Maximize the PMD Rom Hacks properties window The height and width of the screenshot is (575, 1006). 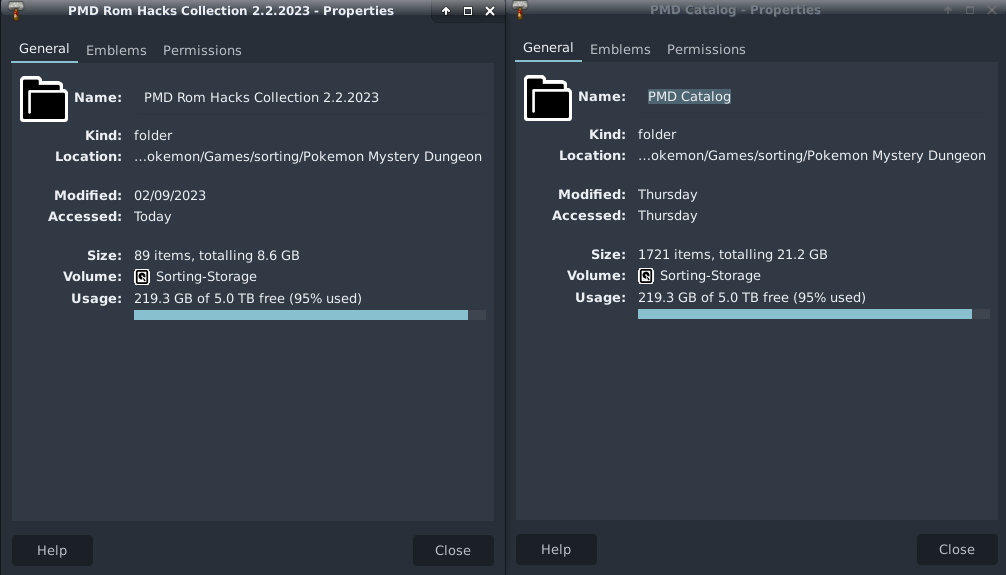tap(468, 11)
